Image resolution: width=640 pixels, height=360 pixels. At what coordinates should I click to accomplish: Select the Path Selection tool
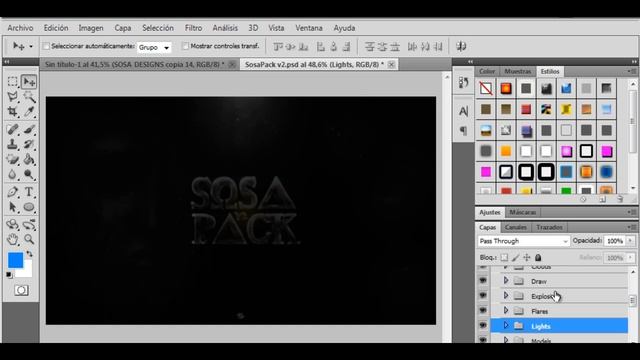coord(13,207)
